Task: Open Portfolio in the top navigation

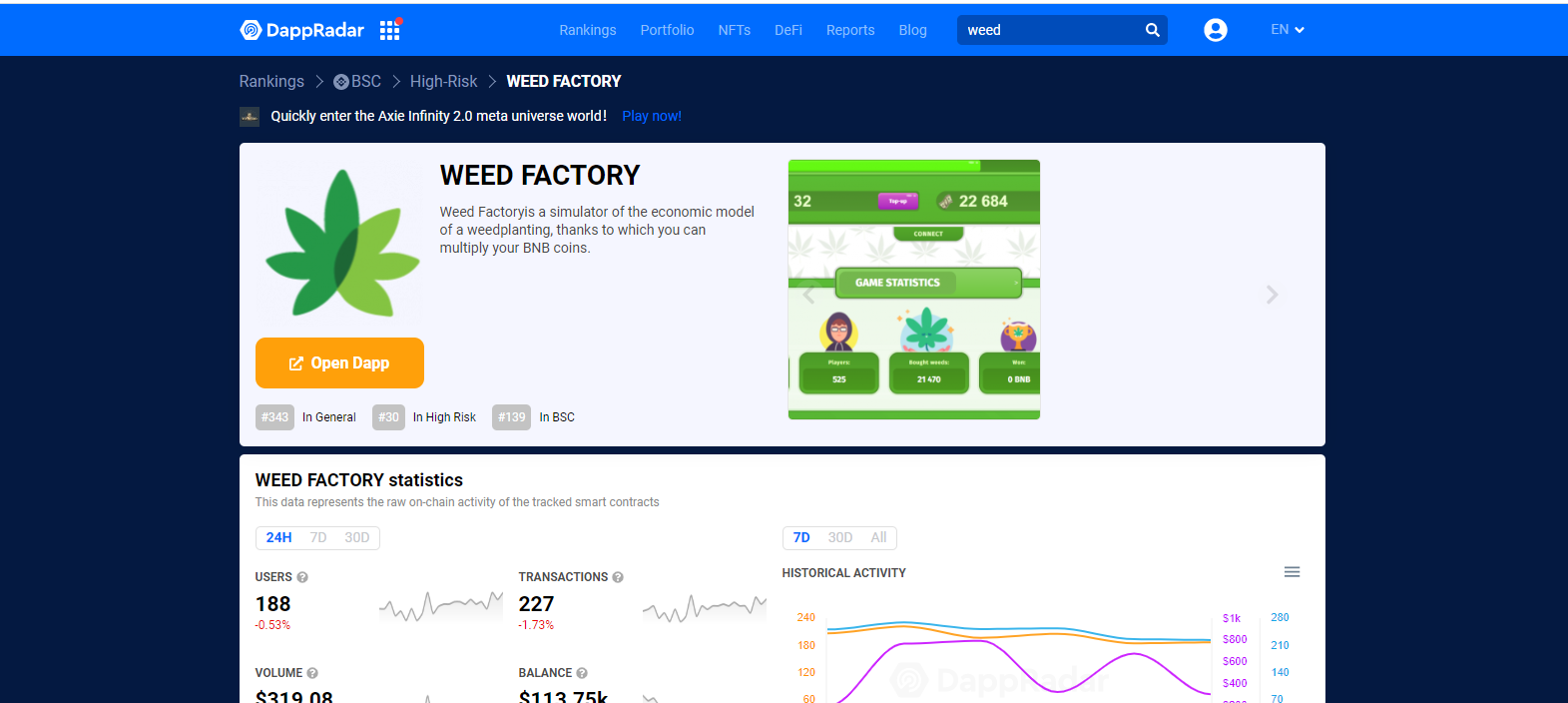Action: [x=667, y=30]
